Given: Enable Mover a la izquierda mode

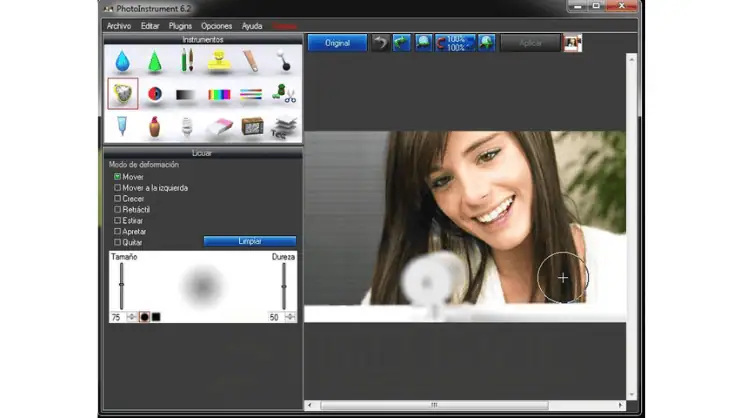Looking at the screenshot, I should tap(118, 188).
